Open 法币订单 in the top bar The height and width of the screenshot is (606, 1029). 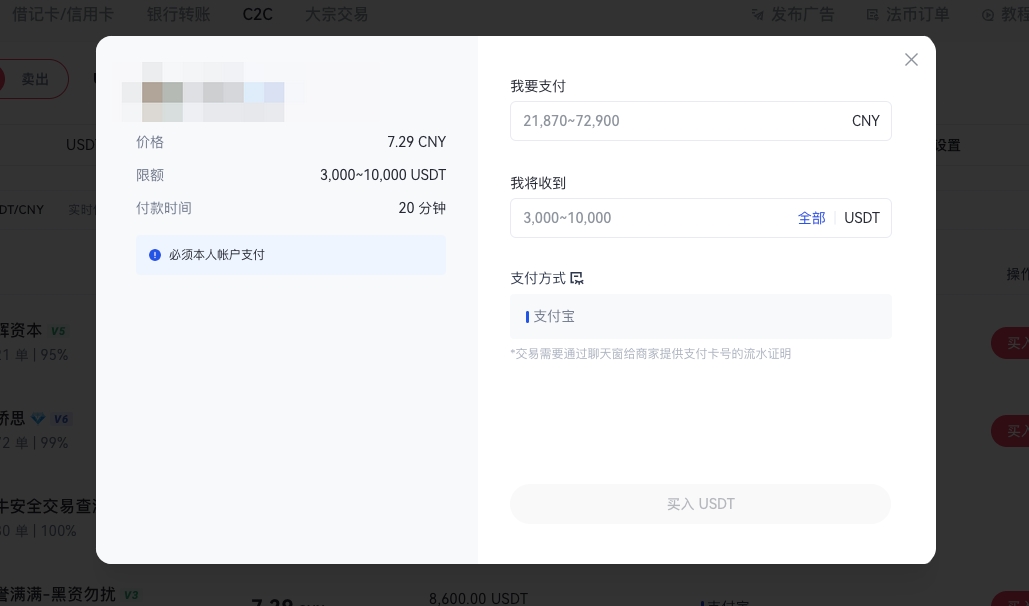917,14
